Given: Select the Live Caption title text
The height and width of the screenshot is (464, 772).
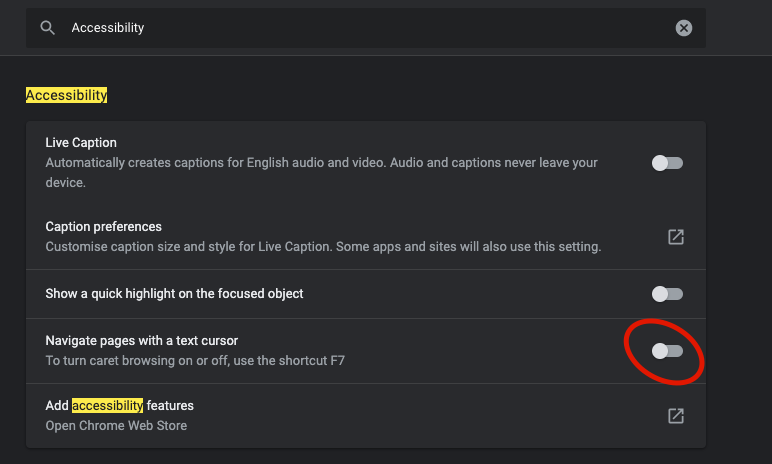Looking at the screenshot, I should (81, 143).
